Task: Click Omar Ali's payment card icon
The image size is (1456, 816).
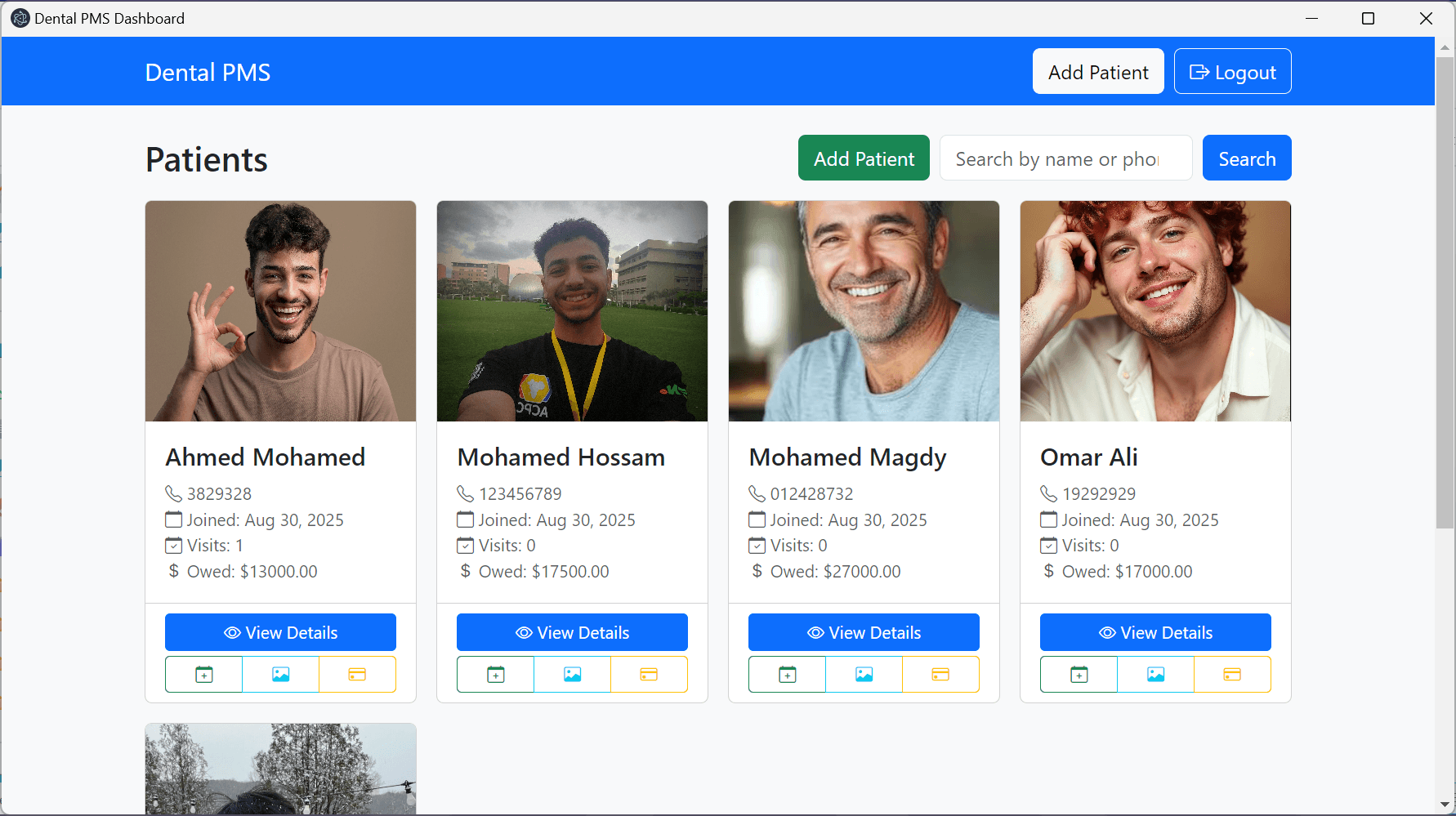Action: click(1232, 675)
